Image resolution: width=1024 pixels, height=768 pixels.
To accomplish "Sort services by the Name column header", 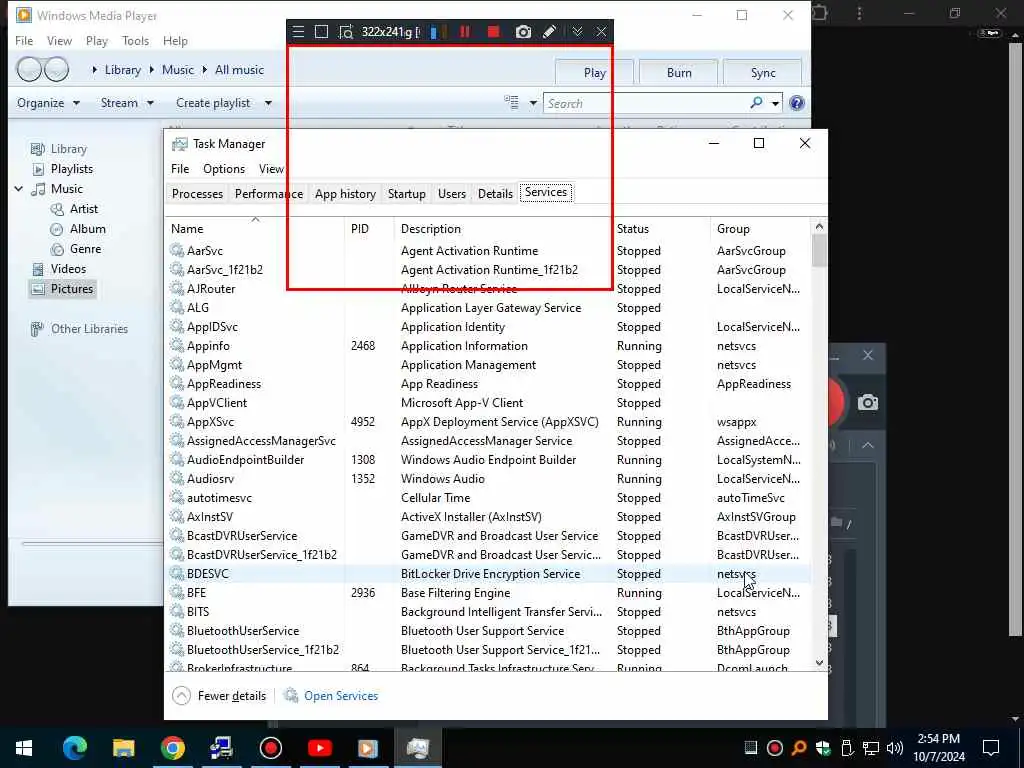I will pyautogui.click(x=255, y=229).
